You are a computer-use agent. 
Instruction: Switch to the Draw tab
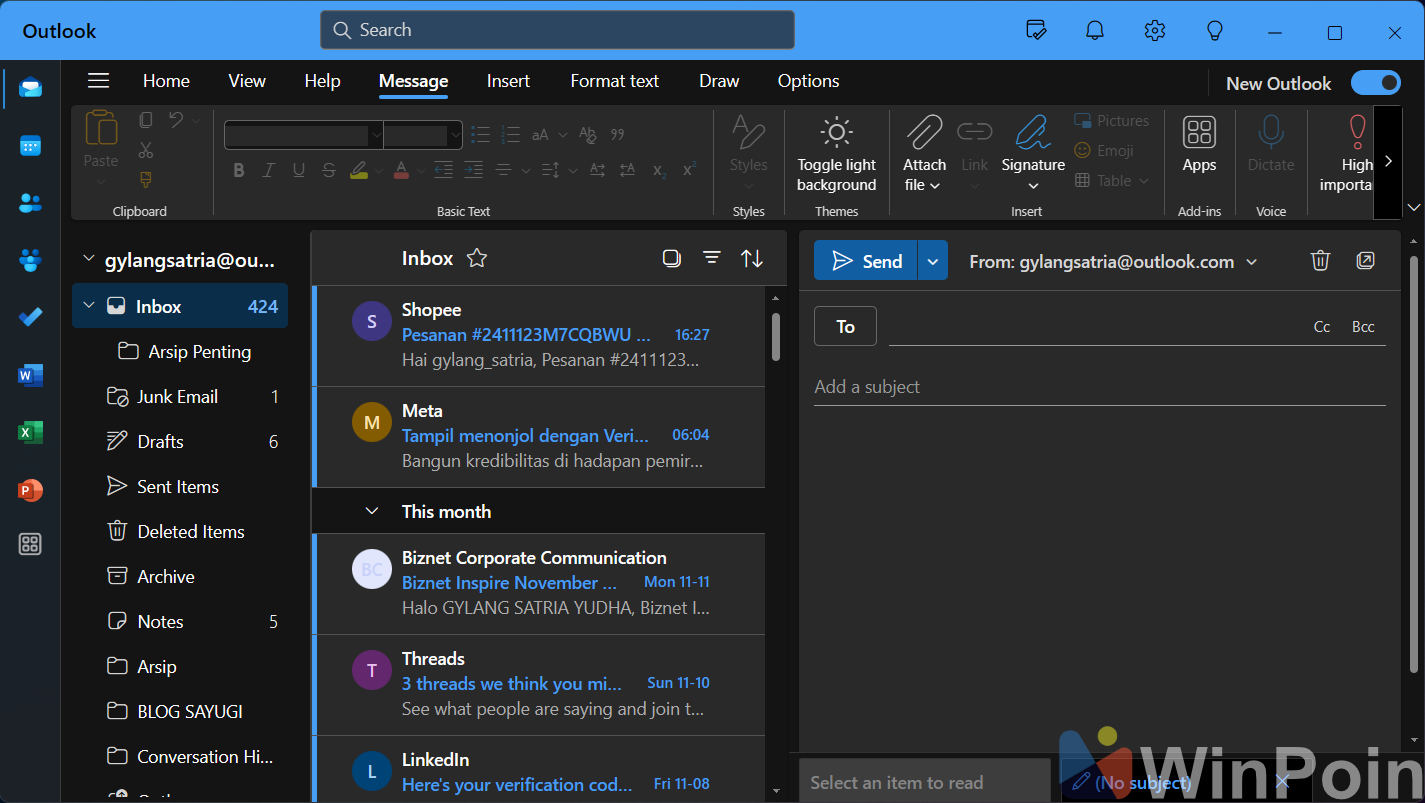click(719, 81)
